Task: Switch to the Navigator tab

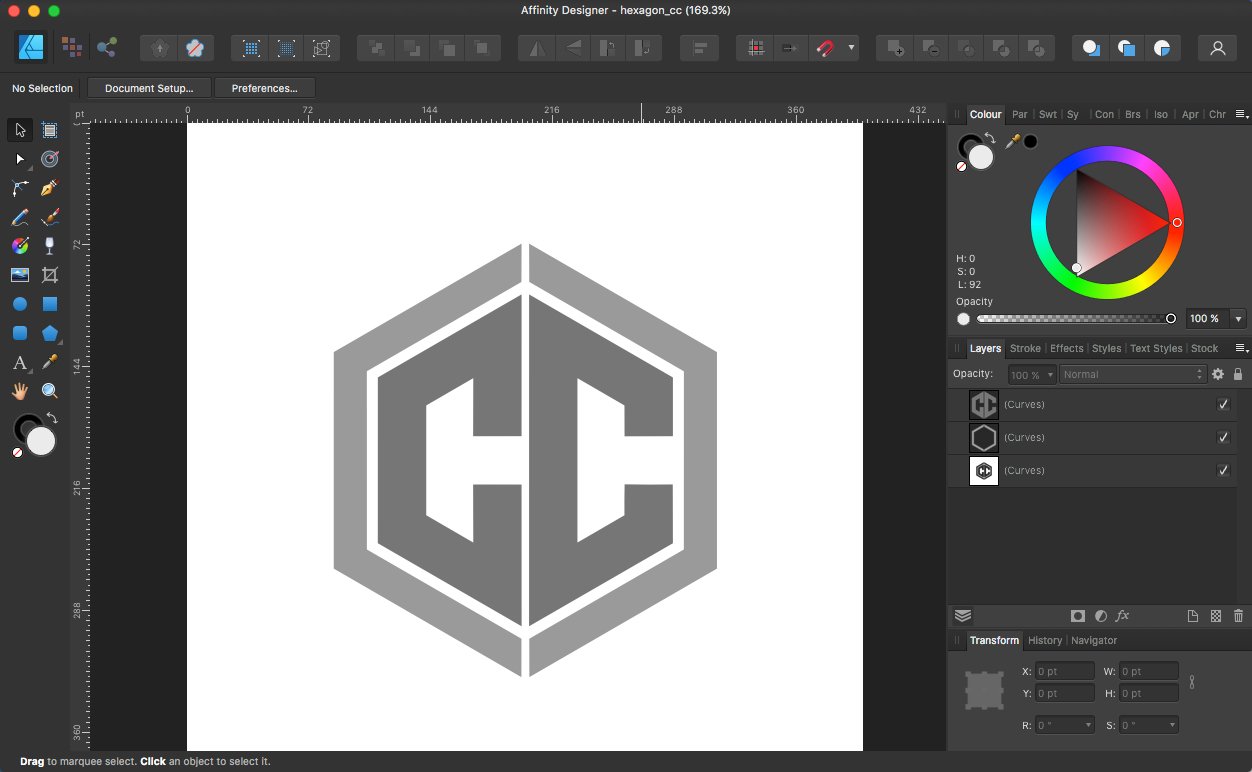Action: 1094,640
